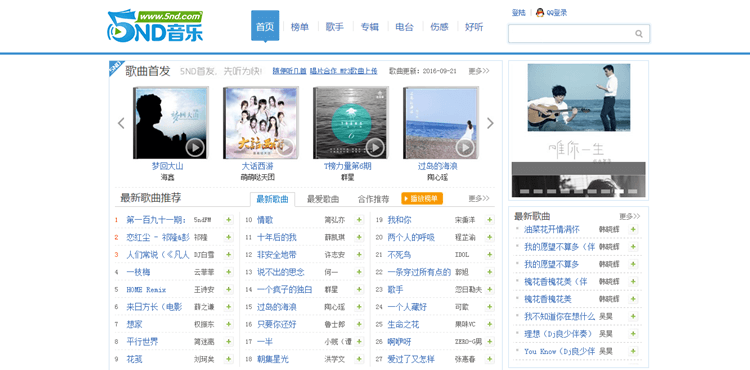The image size is (750, 370).
Task: Click the QQ登录 link
Action: point(557,13)
